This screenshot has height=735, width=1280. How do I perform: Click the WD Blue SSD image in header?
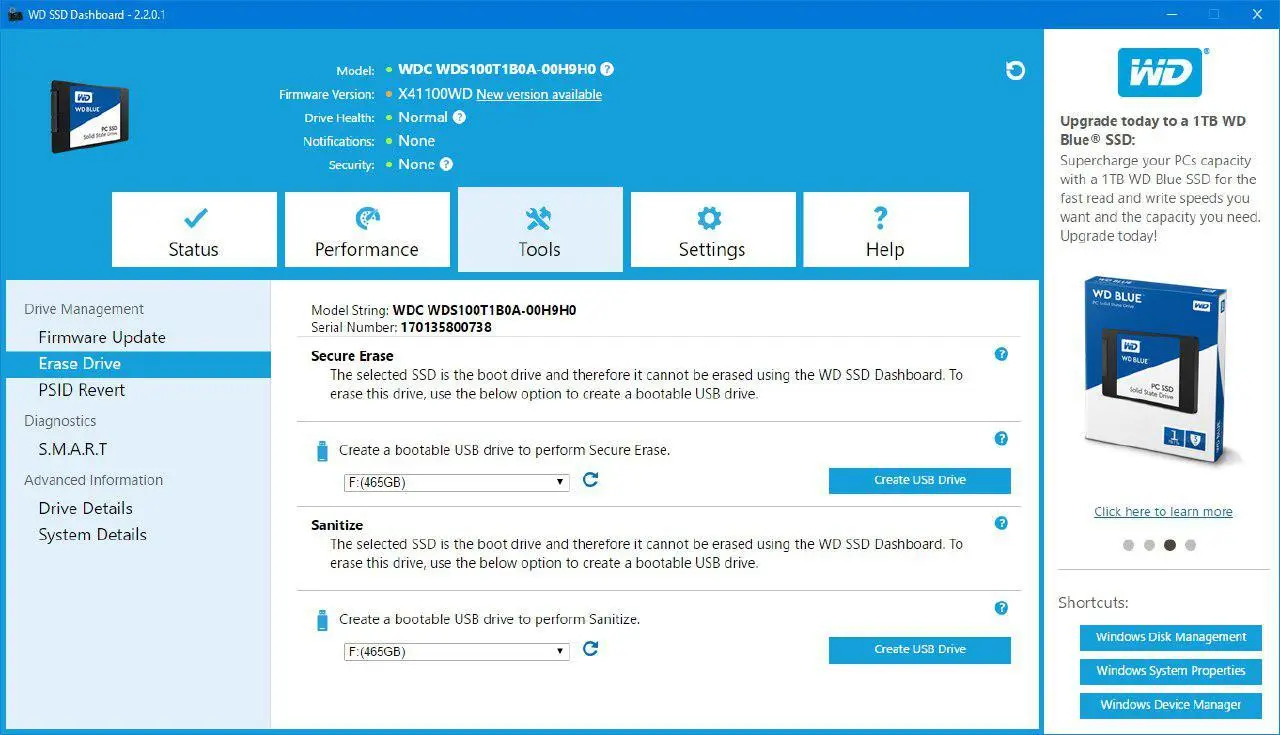click(90, 116)
